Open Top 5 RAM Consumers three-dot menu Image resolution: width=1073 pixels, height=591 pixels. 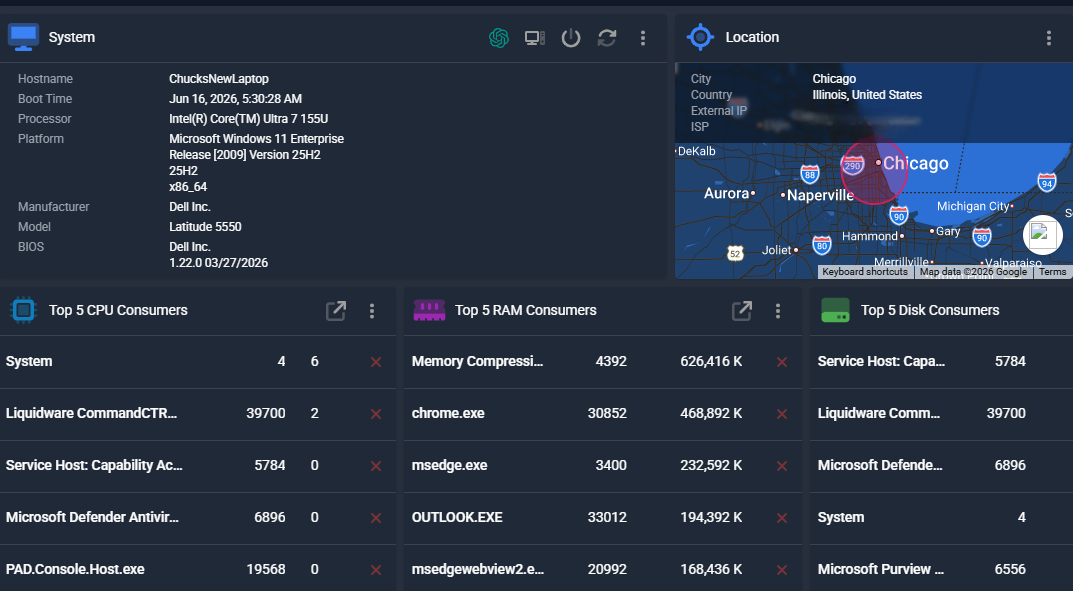click(777, 311)
